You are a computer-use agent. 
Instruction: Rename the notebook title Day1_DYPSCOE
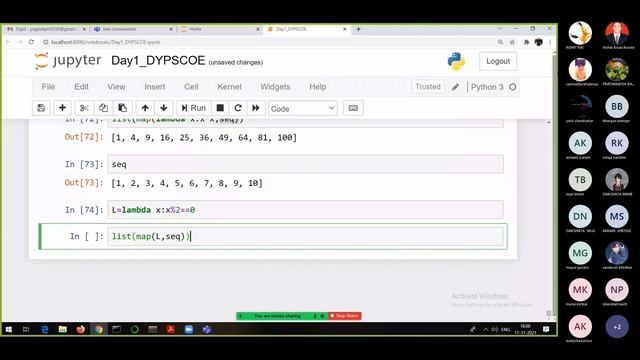pyautogui.click(x=158, y=61)
